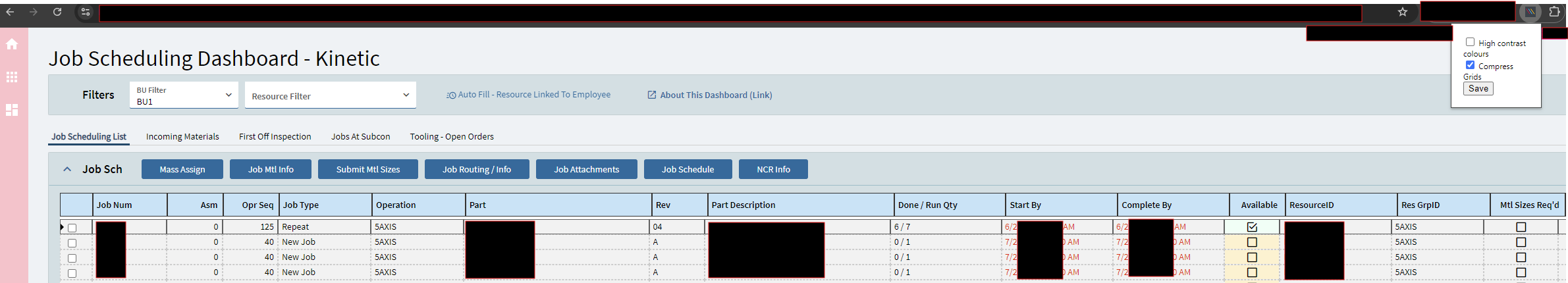Click Job Schedule button

(688, 169)
